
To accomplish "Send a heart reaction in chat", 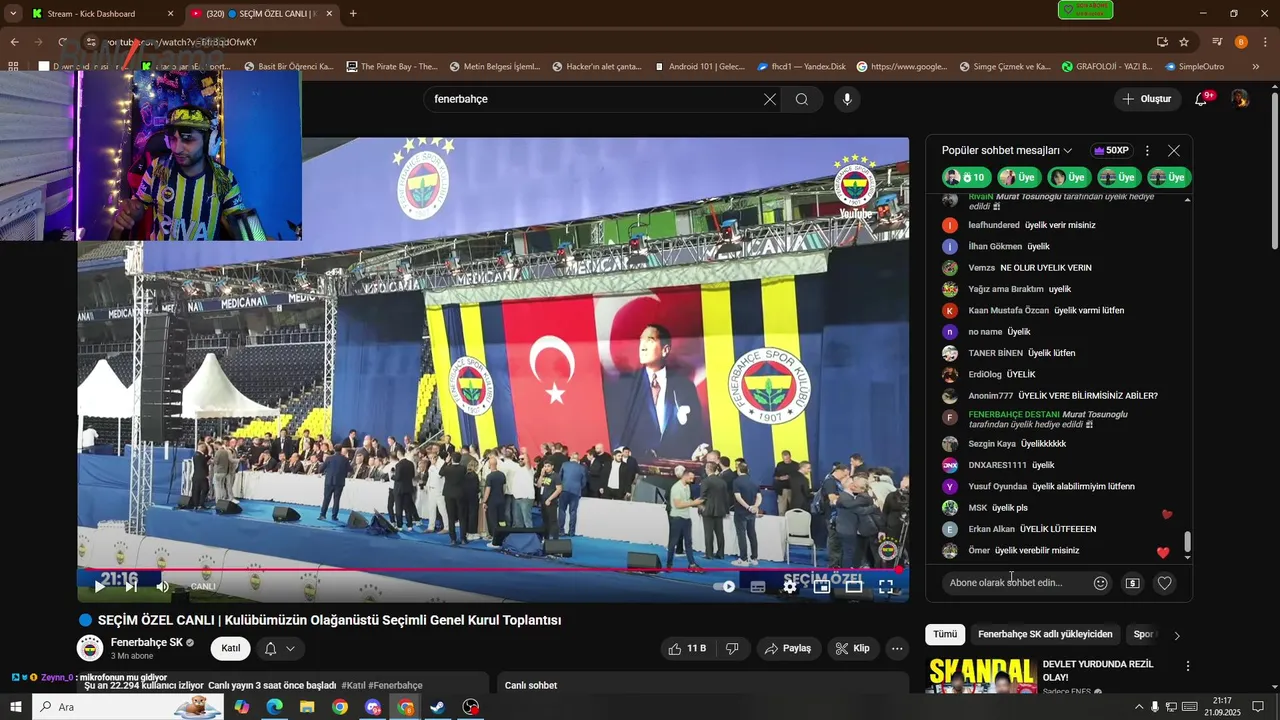I will pos(1164,583).
